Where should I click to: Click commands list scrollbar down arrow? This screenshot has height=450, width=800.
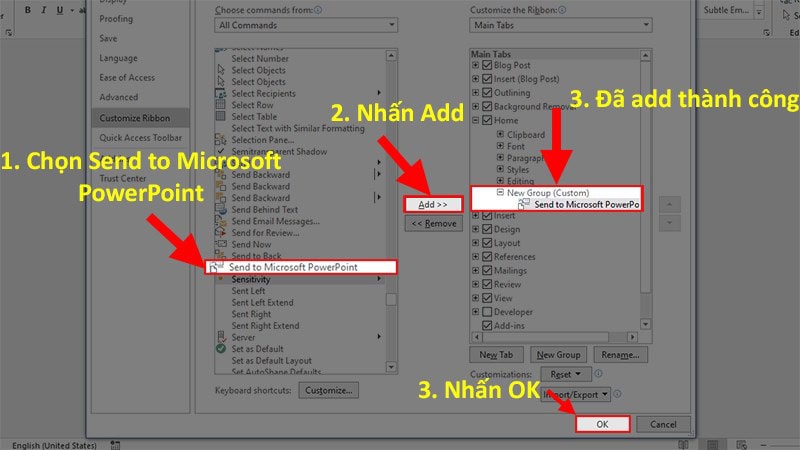[391, 366]
